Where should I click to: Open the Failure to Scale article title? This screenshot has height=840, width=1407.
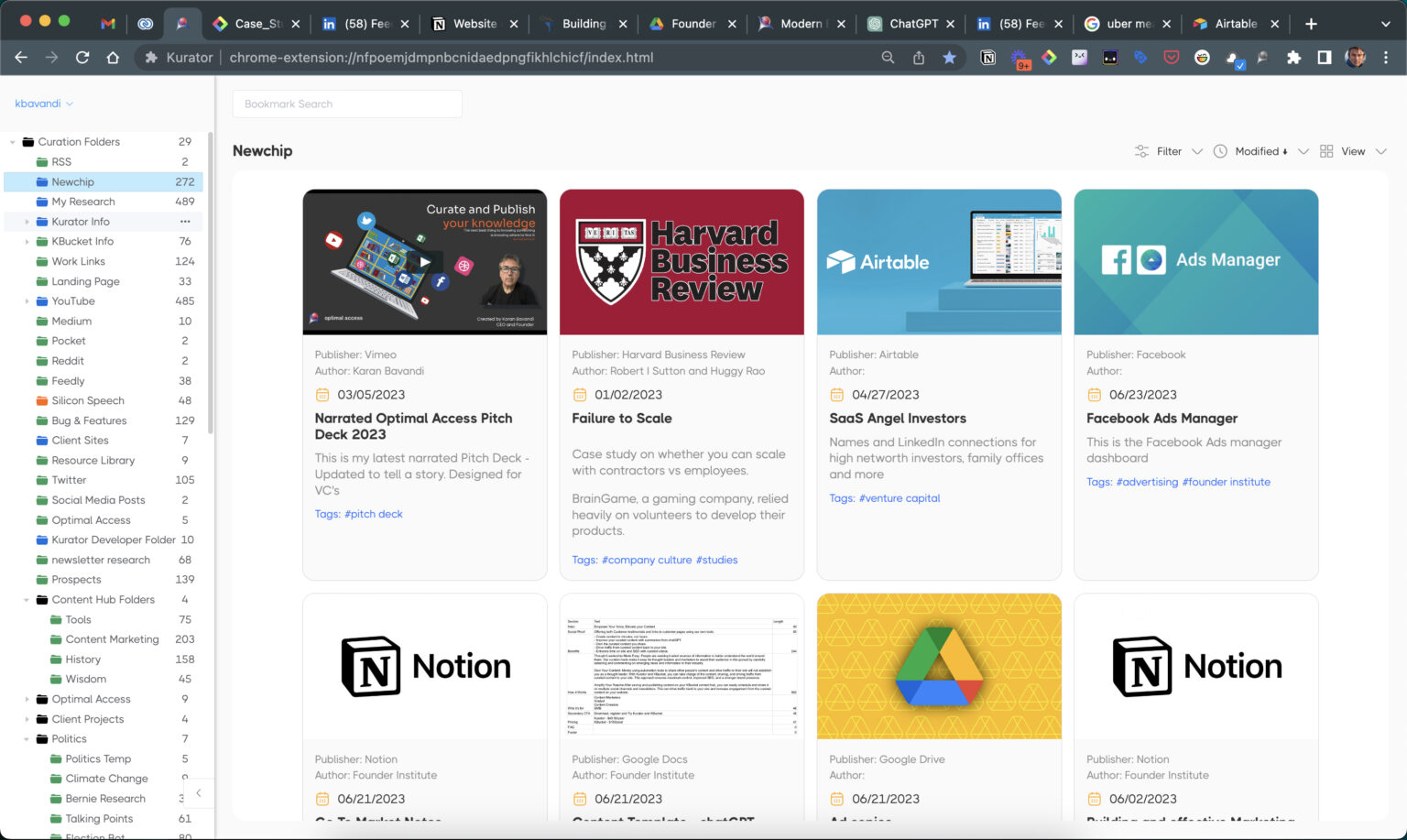tap(622, 419)
